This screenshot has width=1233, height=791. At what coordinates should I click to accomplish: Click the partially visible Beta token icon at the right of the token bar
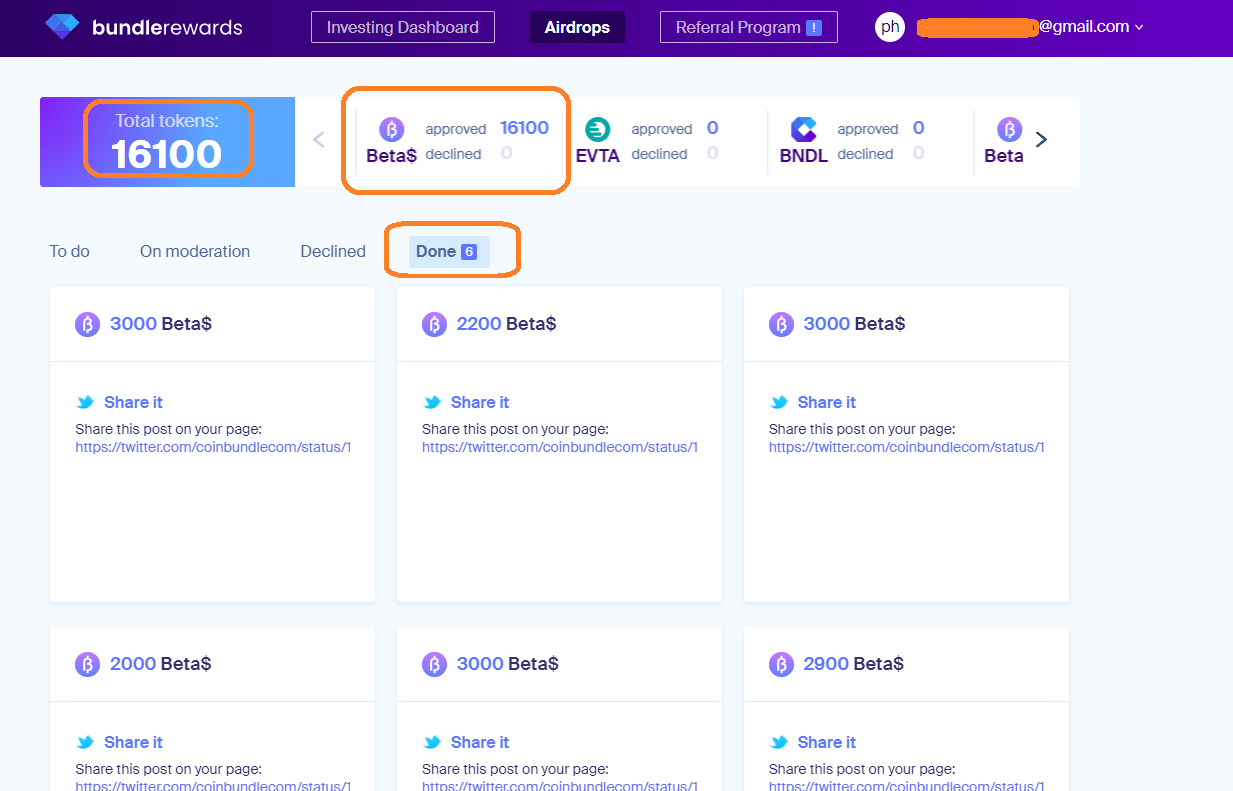[x=1010, y=129]
